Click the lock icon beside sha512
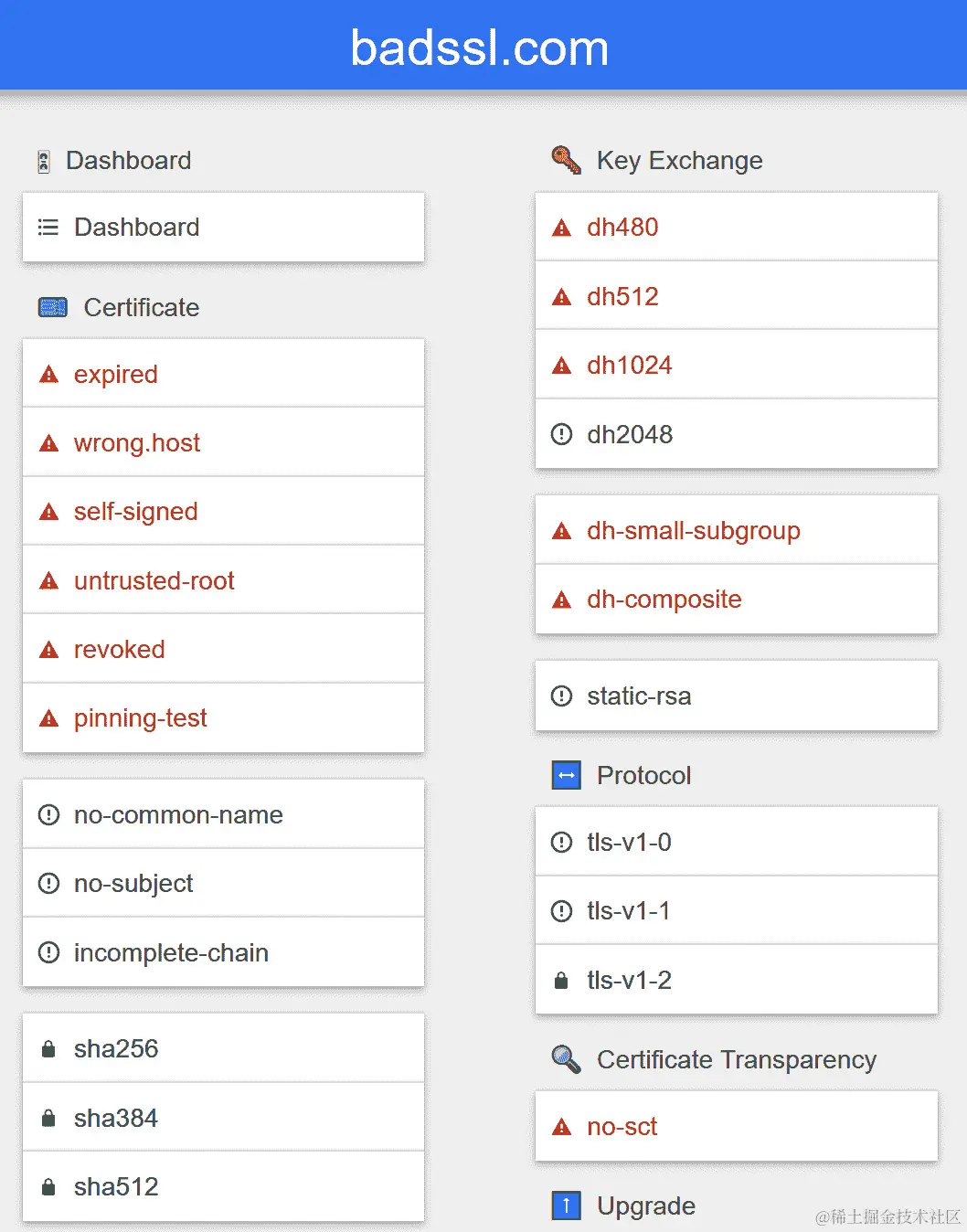The image size is (967, 1232). 48,1187
